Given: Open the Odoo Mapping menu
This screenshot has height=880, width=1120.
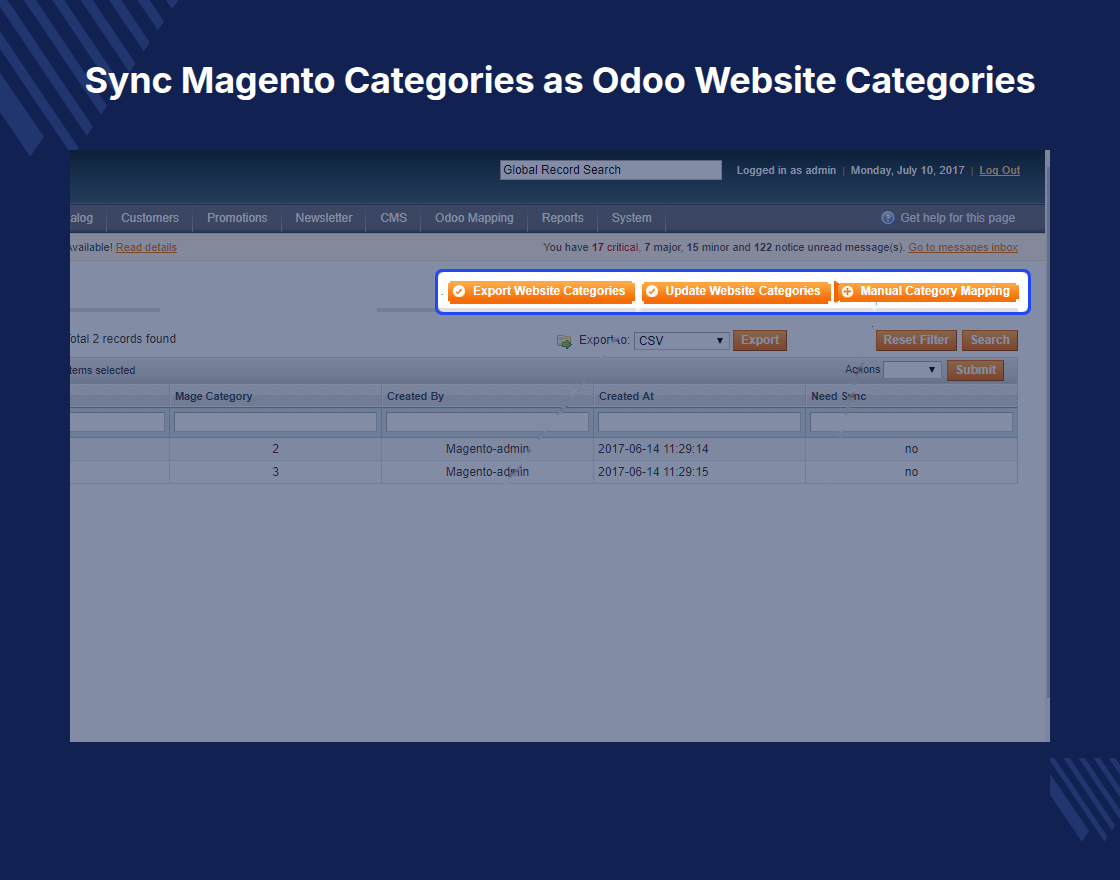Looking at the screenshot, I should (474, 218).
